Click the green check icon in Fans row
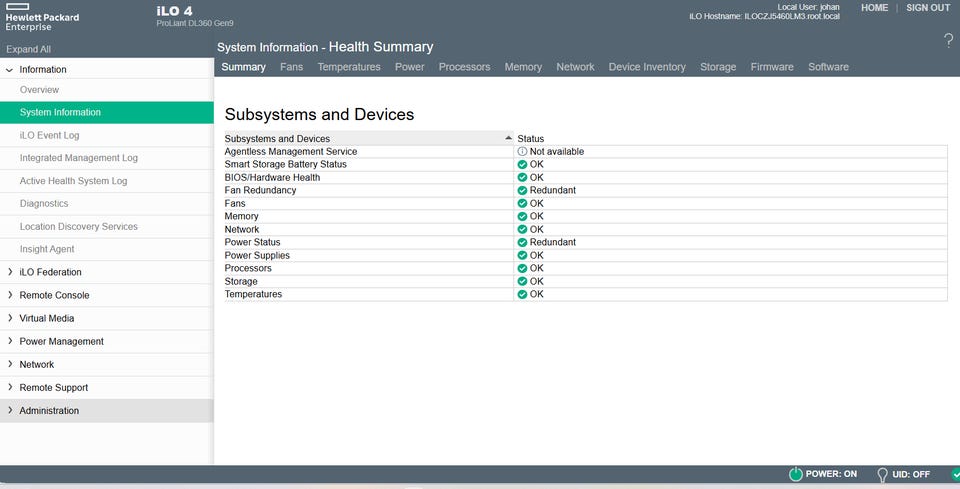This screenshot has width=960, height=489. 522,203
